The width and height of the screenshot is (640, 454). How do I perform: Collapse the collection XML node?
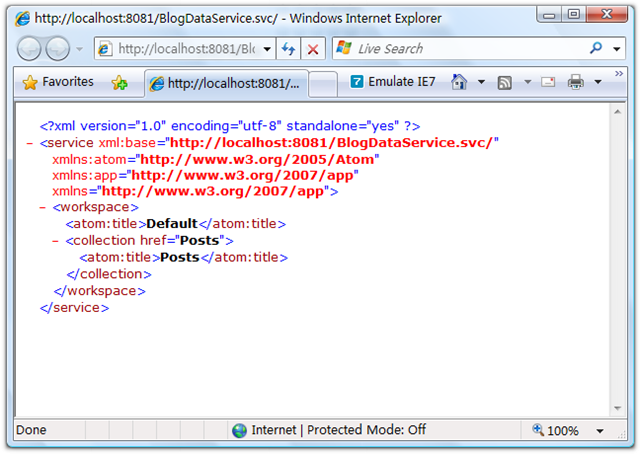pyautogui.click(x=56, y=240)
